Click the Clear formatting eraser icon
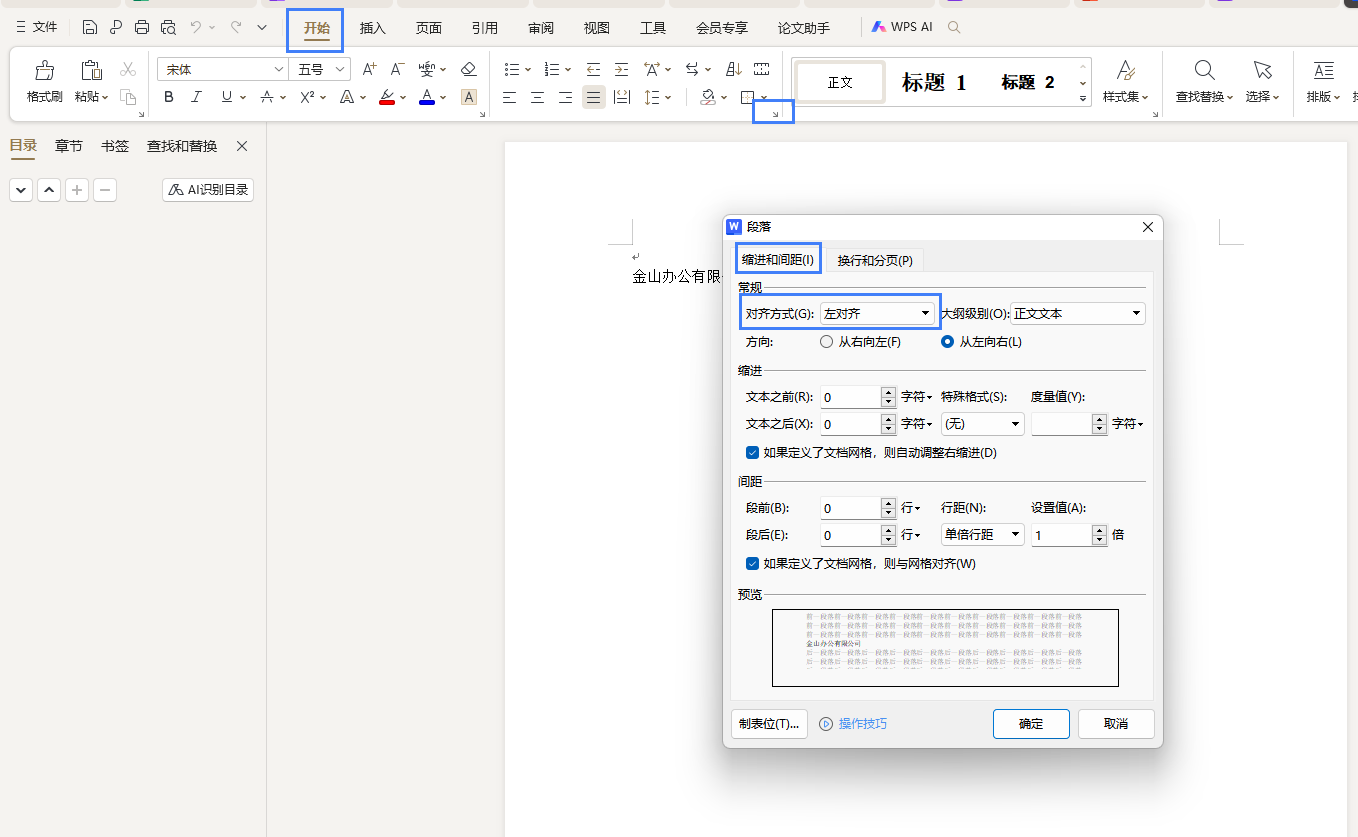The height and width of the screenshot is (837, 1358). pyautogui.click(x=468, y=69)
